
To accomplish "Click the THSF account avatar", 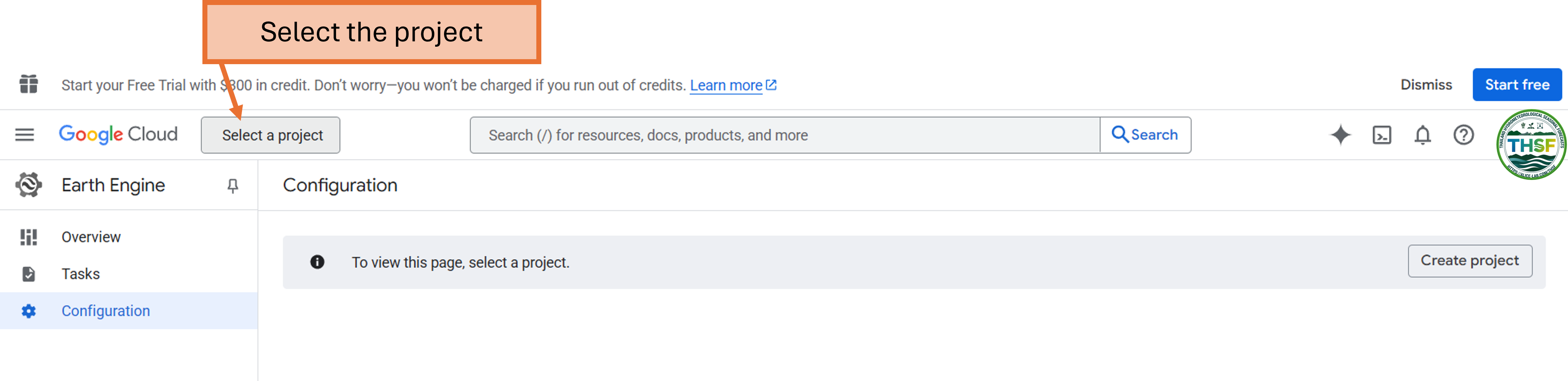I will (1530, 145).
